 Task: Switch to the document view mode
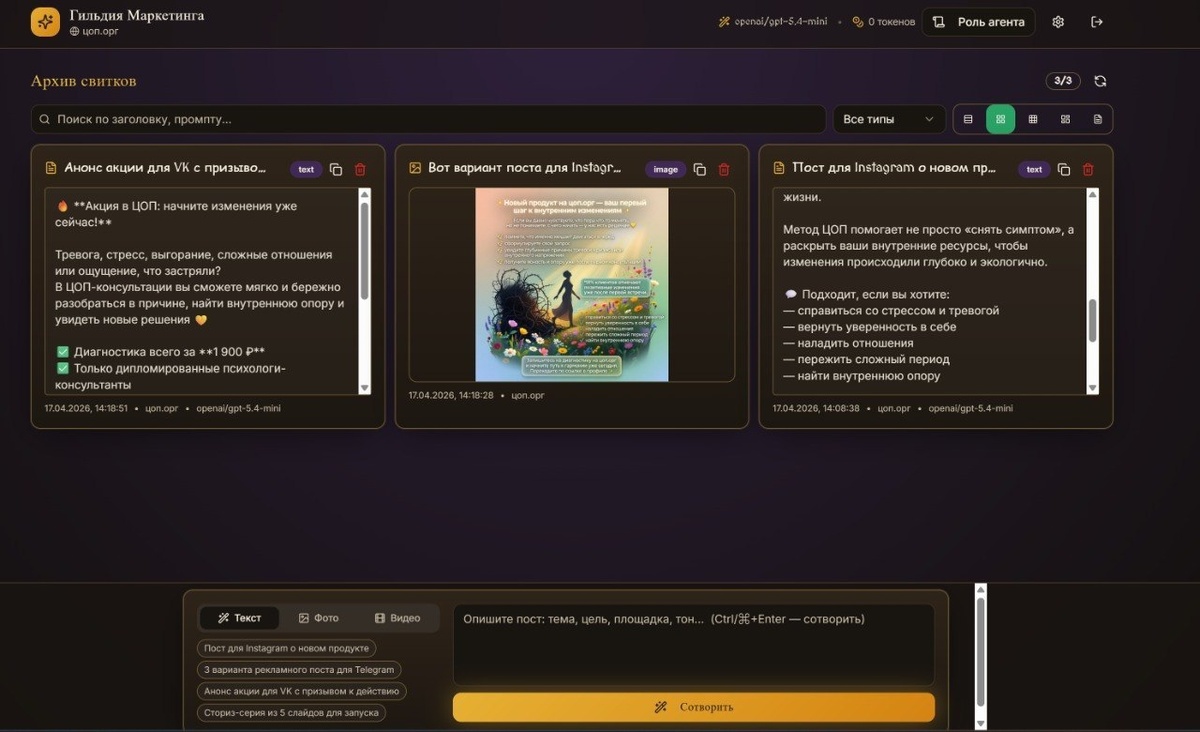point(1098,119)
